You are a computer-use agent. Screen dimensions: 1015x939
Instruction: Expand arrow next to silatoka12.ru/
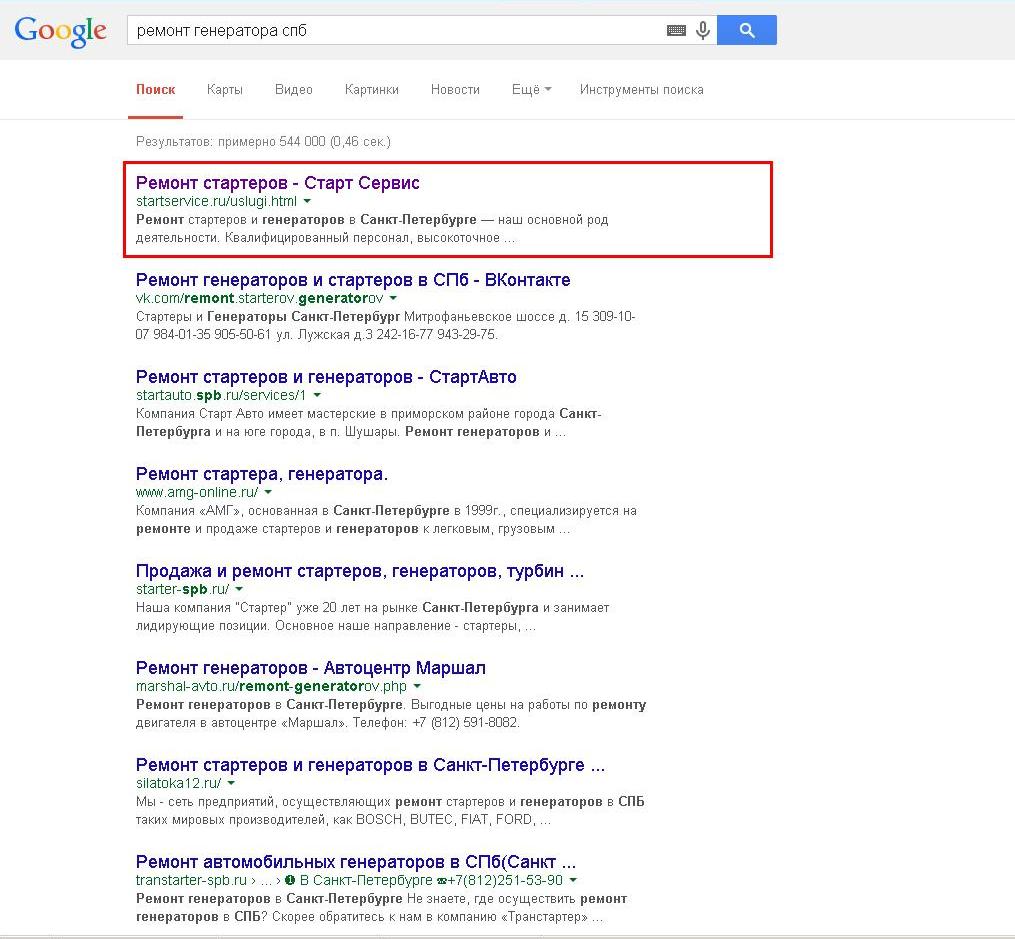pyautogui.click(x=231, y=784)
